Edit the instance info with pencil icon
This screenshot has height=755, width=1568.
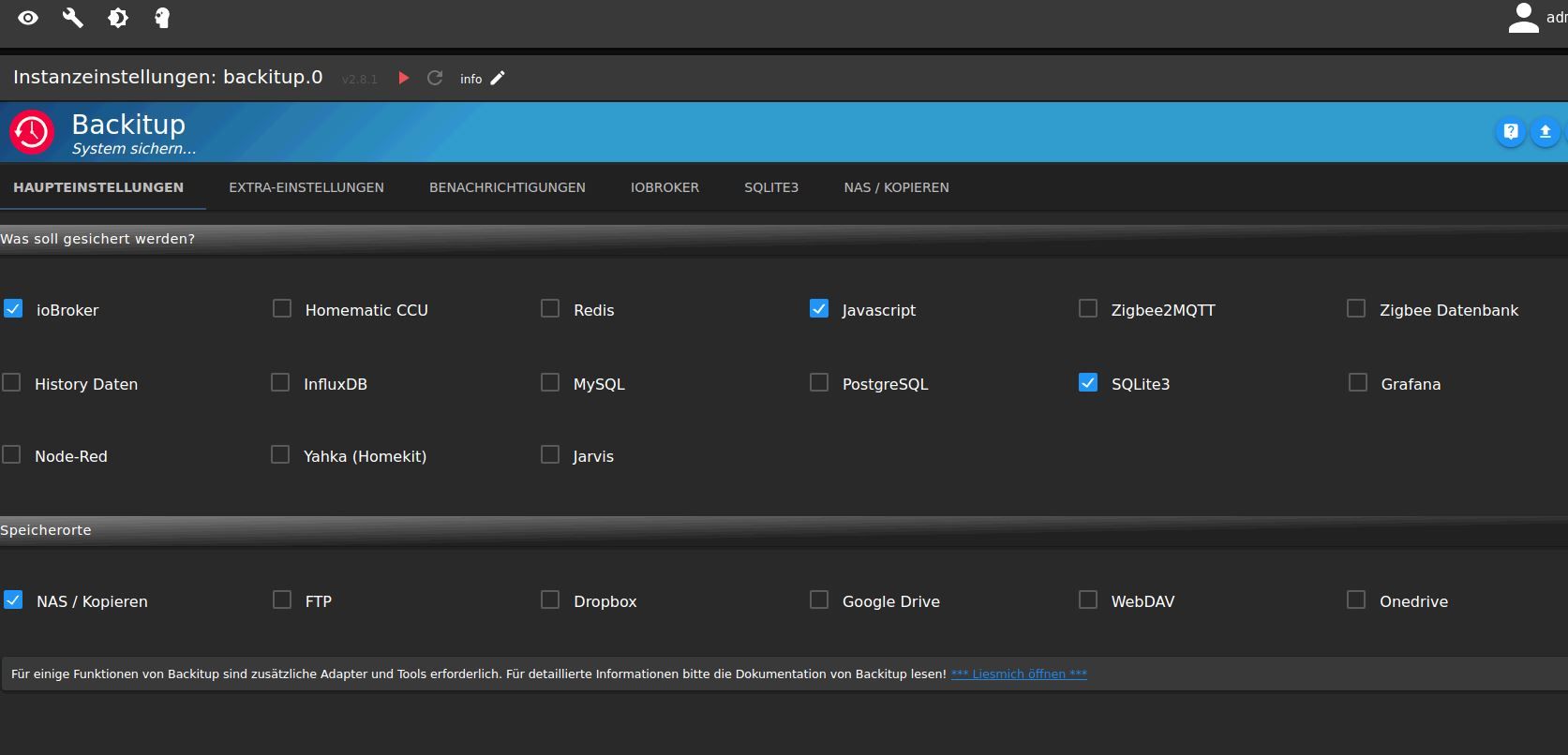[498, 78]
